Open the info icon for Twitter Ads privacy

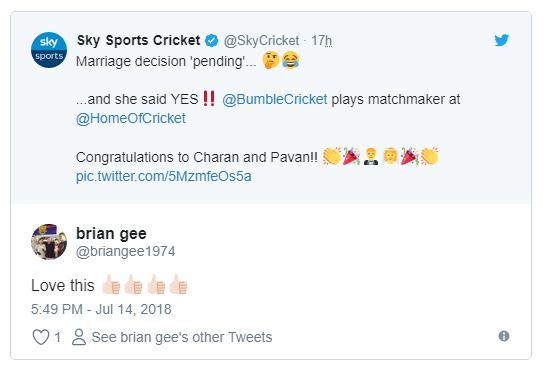click(504, 336)
